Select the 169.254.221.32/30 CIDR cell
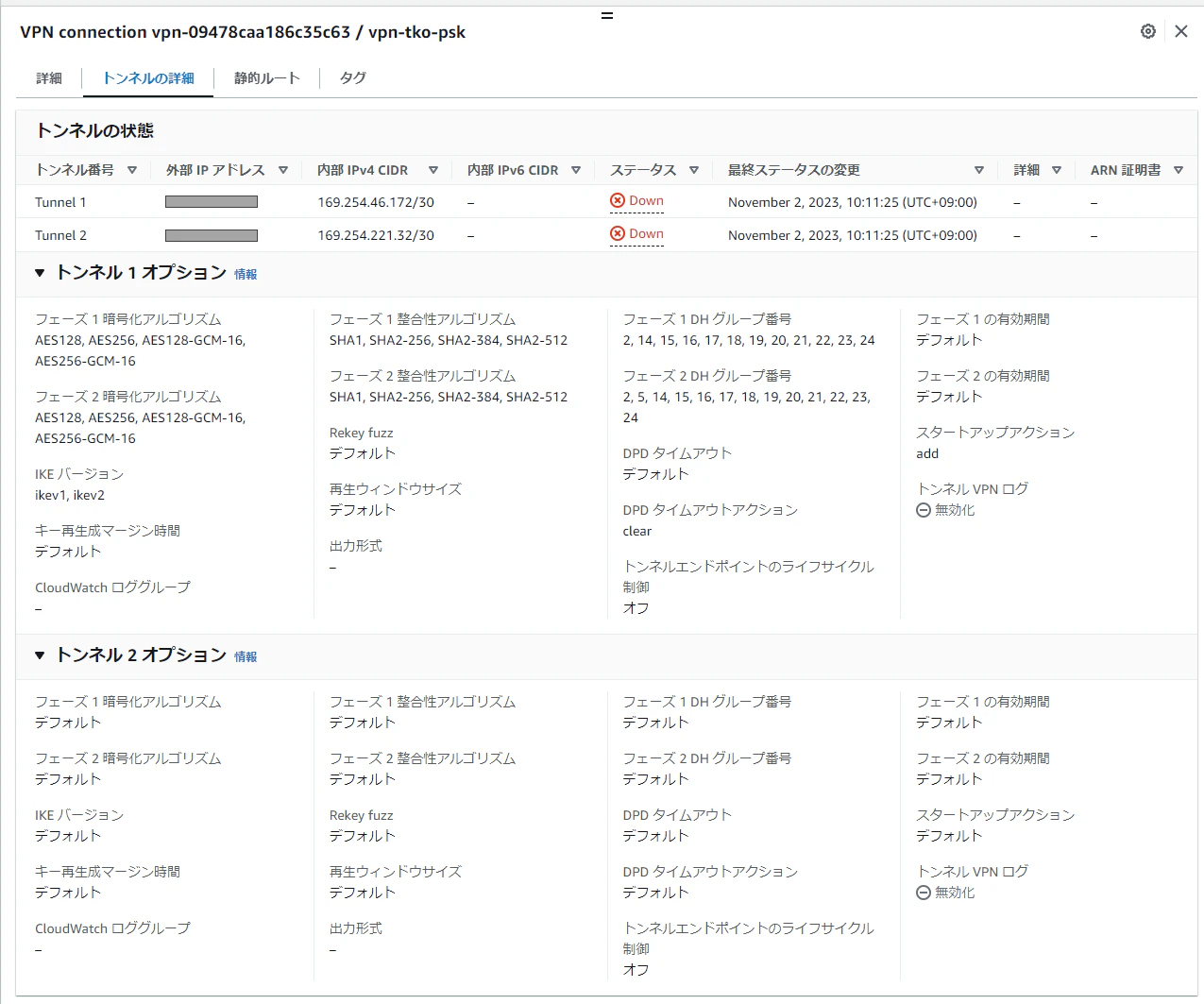 (376, 235)
